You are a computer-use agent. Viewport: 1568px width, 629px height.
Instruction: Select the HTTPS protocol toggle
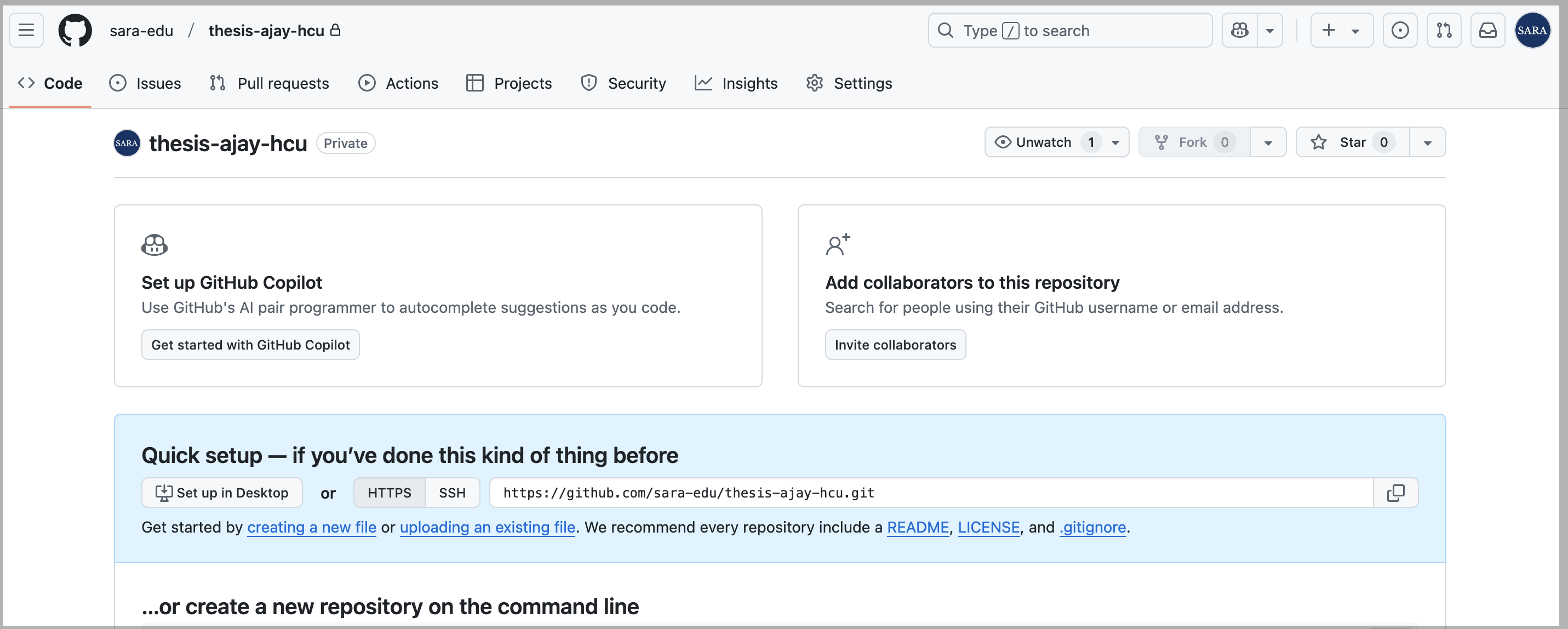389,493
